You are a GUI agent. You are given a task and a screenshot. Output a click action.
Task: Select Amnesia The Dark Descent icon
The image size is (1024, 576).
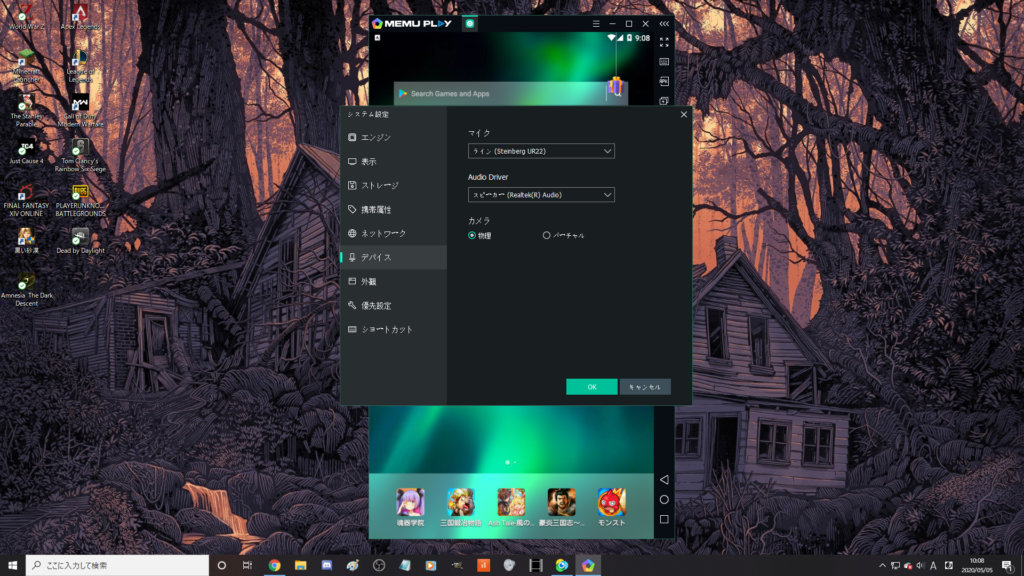pyautogui.click(x=26, y=289)
